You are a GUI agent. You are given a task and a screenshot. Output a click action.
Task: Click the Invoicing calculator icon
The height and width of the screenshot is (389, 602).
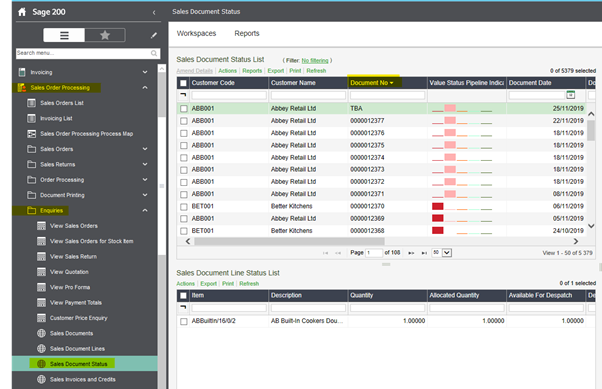point(22,72)
